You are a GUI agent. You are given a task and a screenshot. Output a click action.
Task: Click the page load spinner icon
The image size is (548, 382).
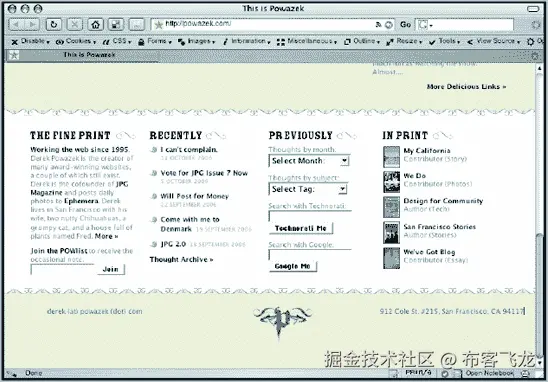tap(535, 25)
